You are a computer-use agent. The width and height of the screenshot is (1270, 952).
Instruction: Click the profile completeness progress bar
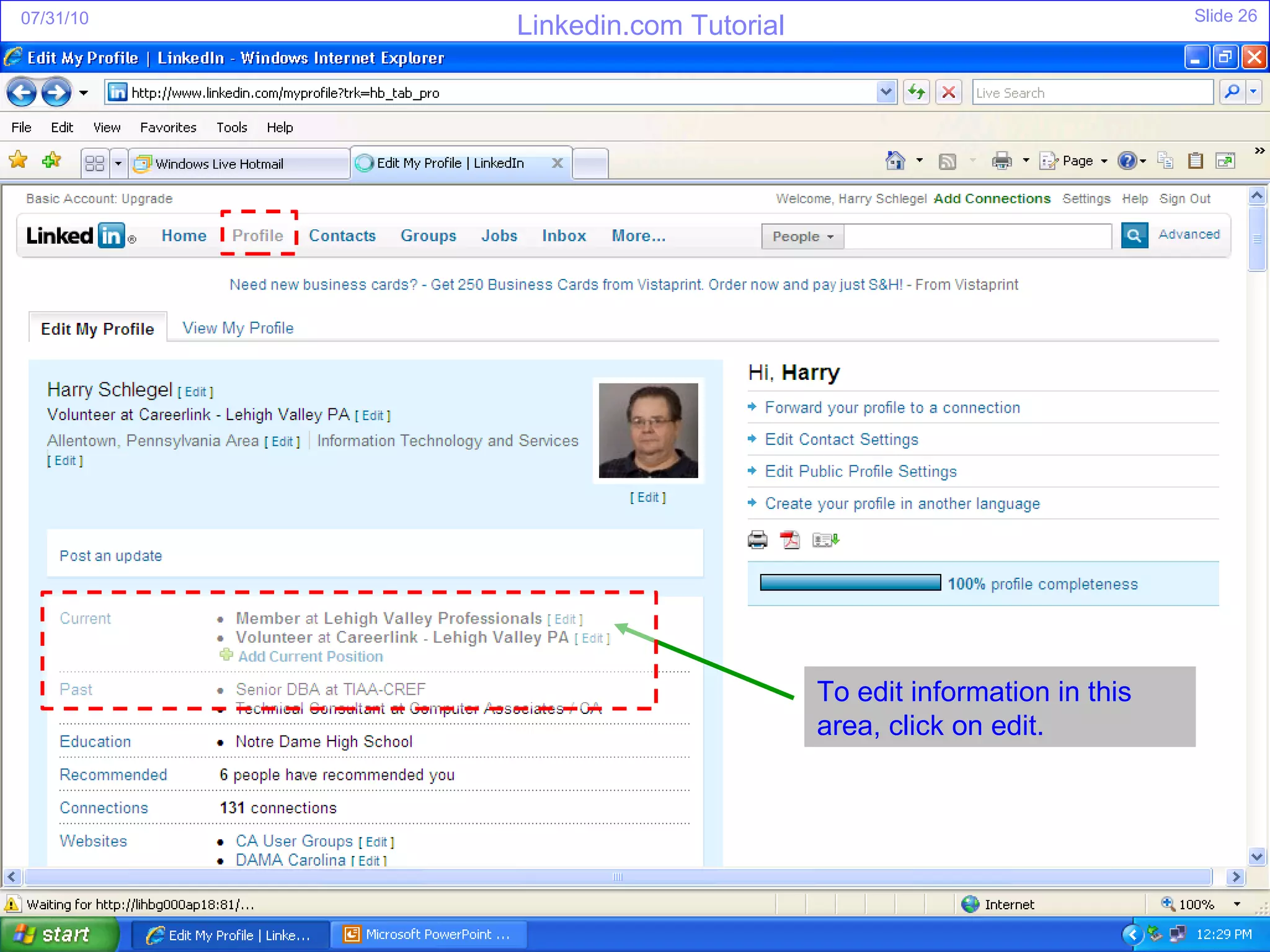click(850, 583)
